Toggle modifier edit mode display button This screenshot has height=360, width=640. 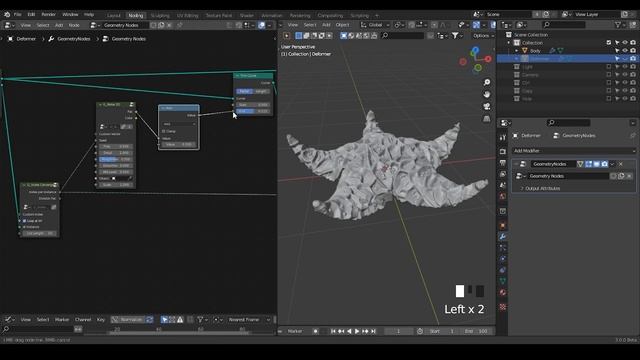pyautogui.click(x=589, y=164)
